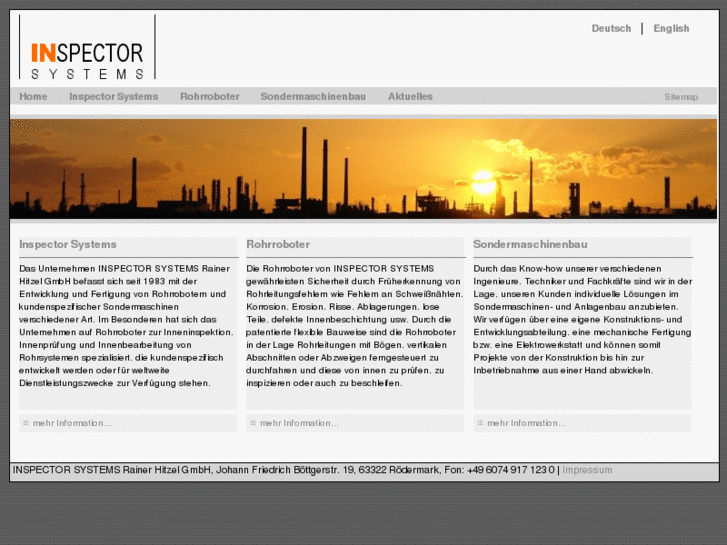Click the Sondermaschinenbau column heading
727x545 pixels.
pyautogui.click(x=530, y=244)
